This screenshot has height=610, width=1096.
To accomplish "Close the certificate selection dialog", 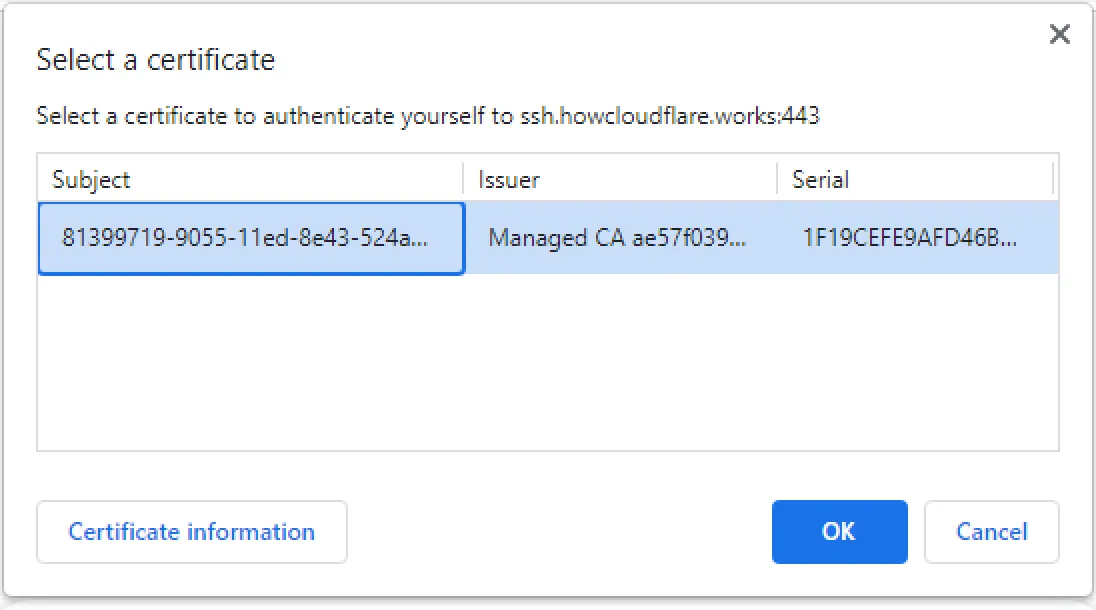I will pos(1060,33).
